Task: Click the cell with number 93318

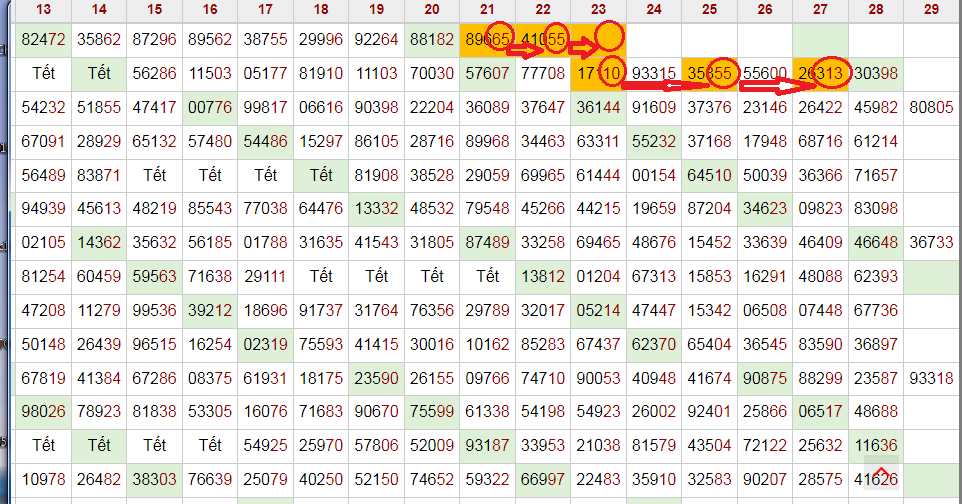Action: [931, 378]
